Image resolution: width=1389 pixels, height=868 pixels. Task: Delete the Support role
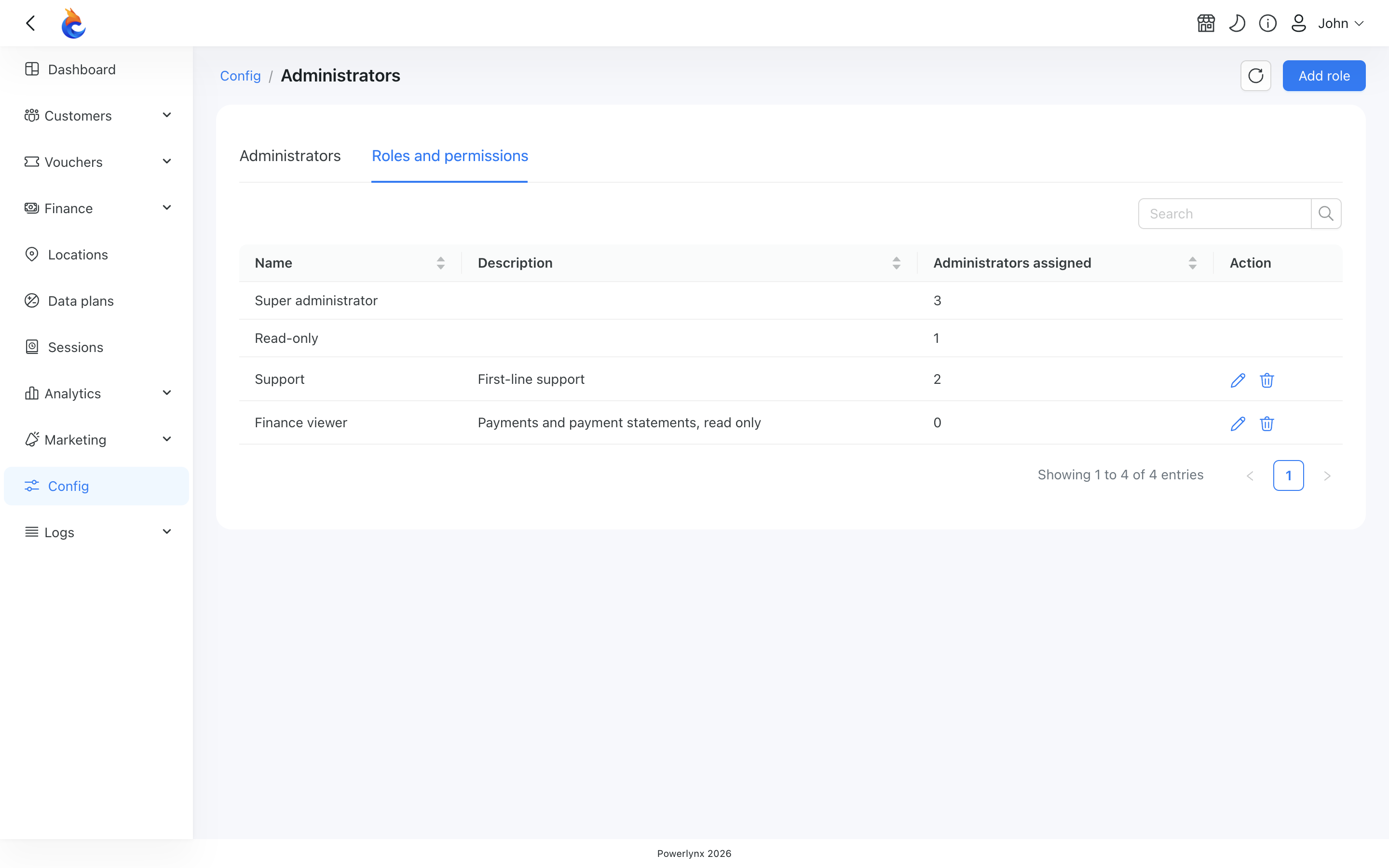point(1267,380)
